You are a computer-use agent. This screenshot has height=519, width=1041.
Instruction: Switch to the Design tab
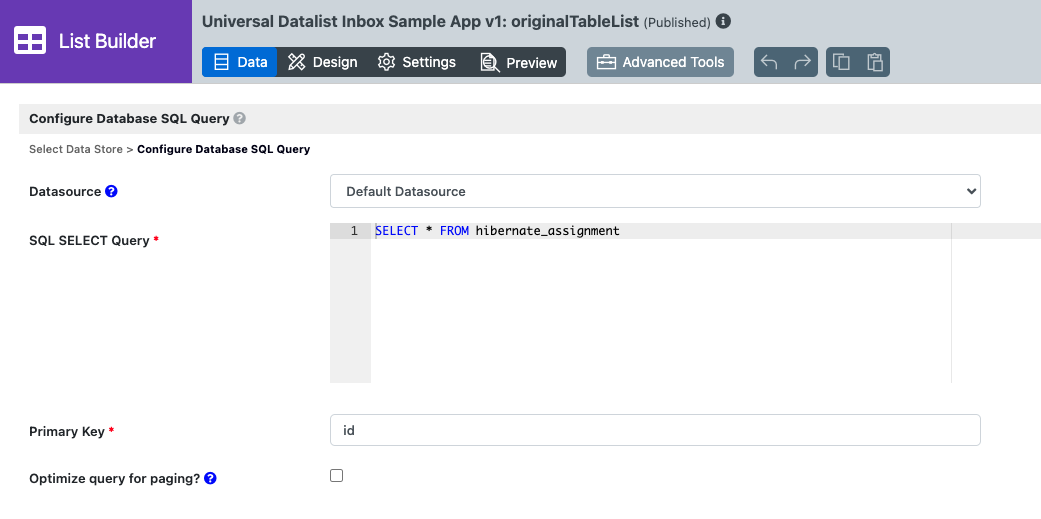click(322, 62)
